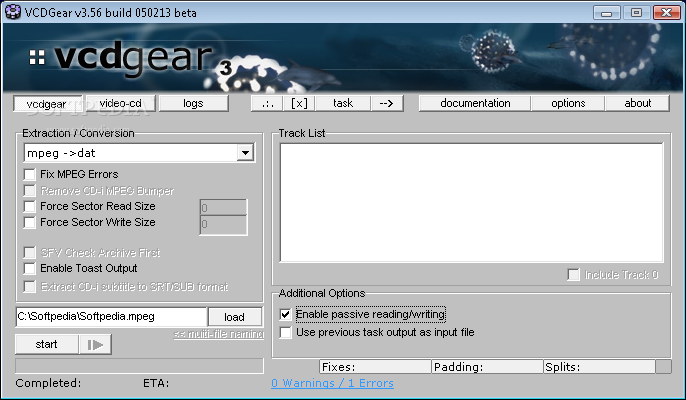Click the .:. button

267,103
